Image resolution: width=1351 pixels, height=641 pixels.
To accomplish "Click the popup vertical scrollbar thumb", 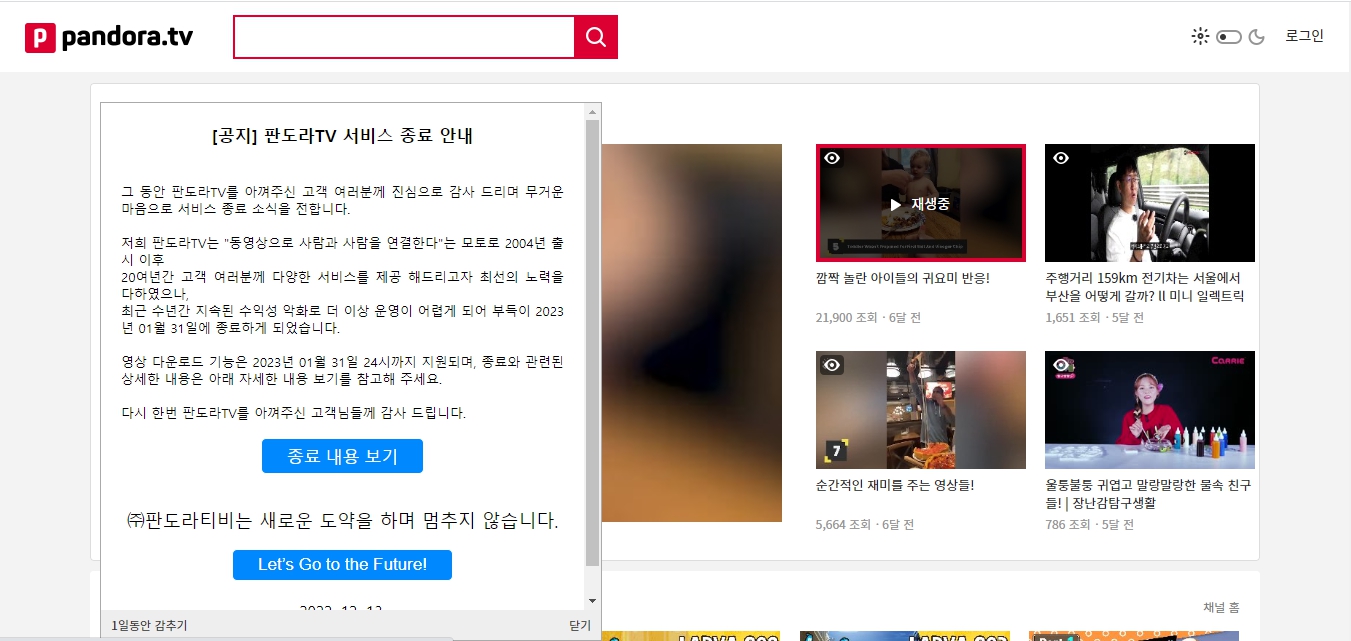I will (x=592, y=343).
